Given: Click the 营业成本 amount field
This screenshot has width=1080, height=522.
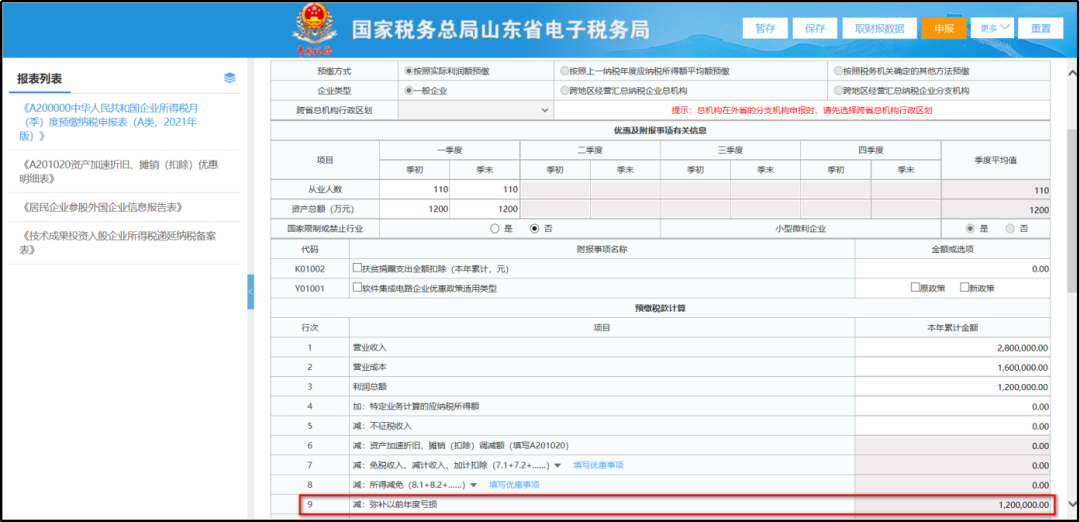Looking at the screenshot, I should [953, 368].
